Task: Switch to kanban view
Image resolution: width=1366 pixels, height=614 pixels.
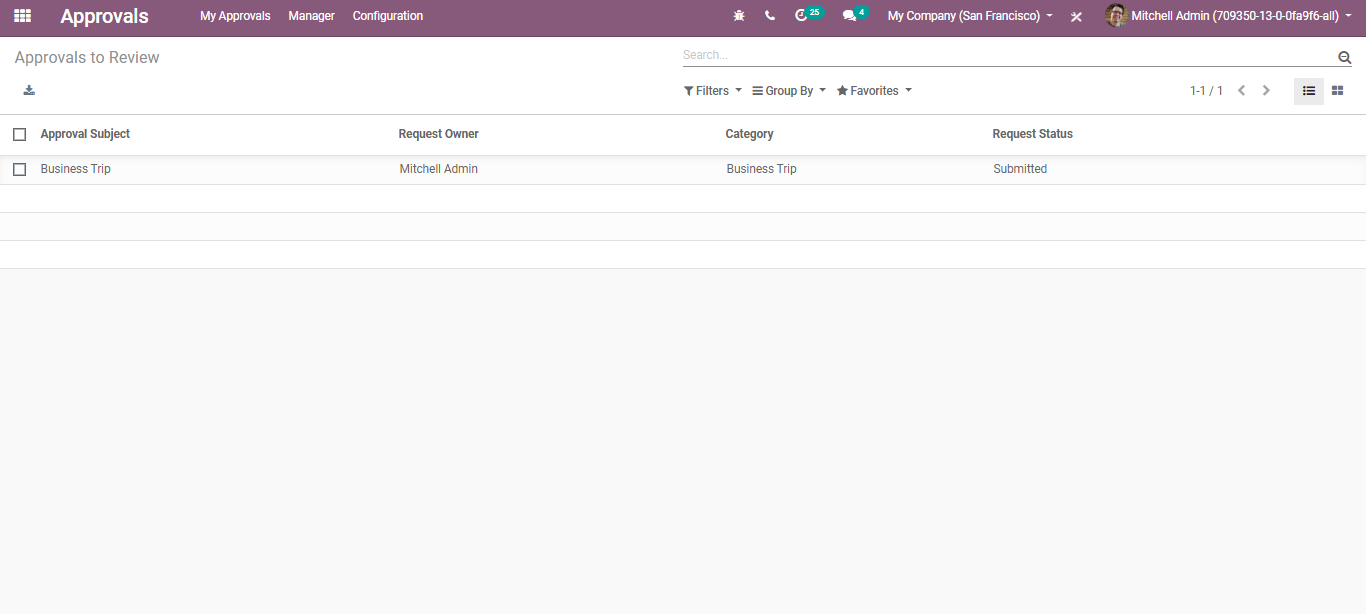Action: (x=1337, y=91)
